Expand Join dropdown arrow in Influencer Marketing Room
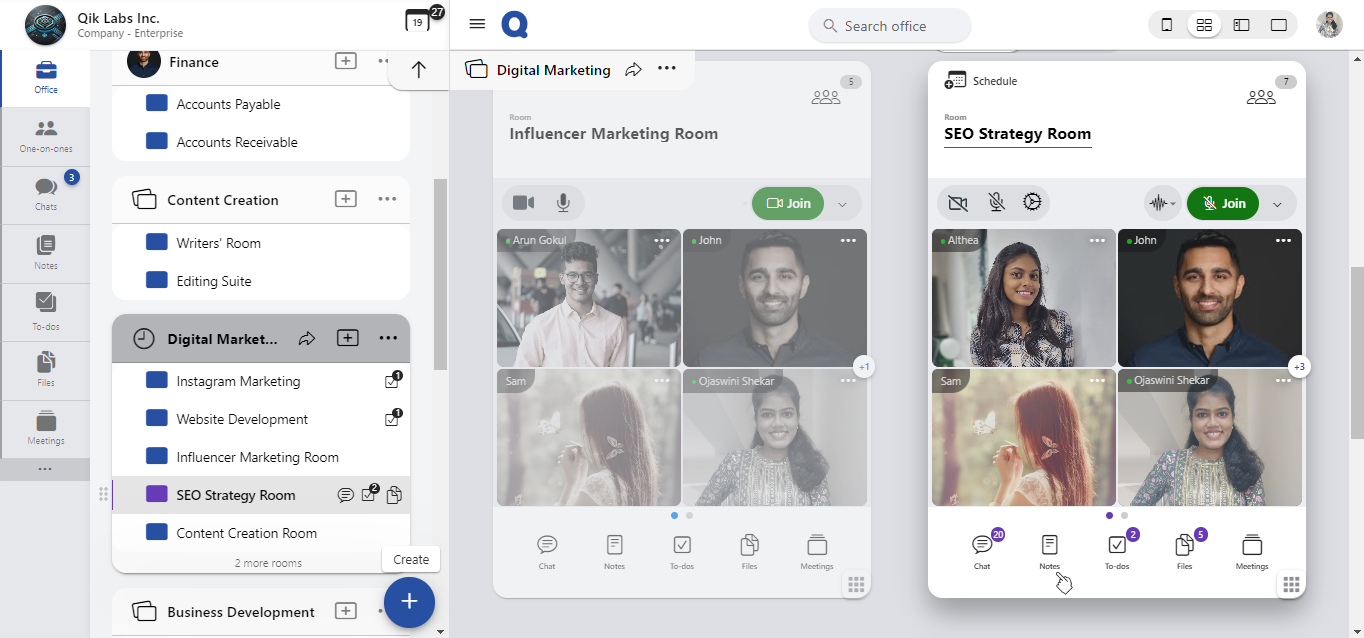This screenshot has height=638, width=1364. click(x=842, y=204)
